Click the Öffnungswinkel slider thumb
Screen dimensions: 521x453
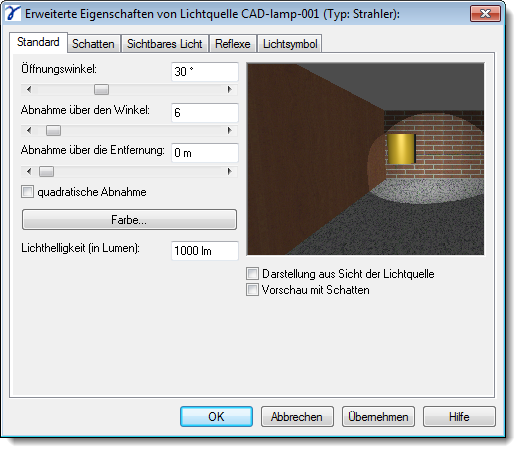pyautogui.click(x=101, y=89)
